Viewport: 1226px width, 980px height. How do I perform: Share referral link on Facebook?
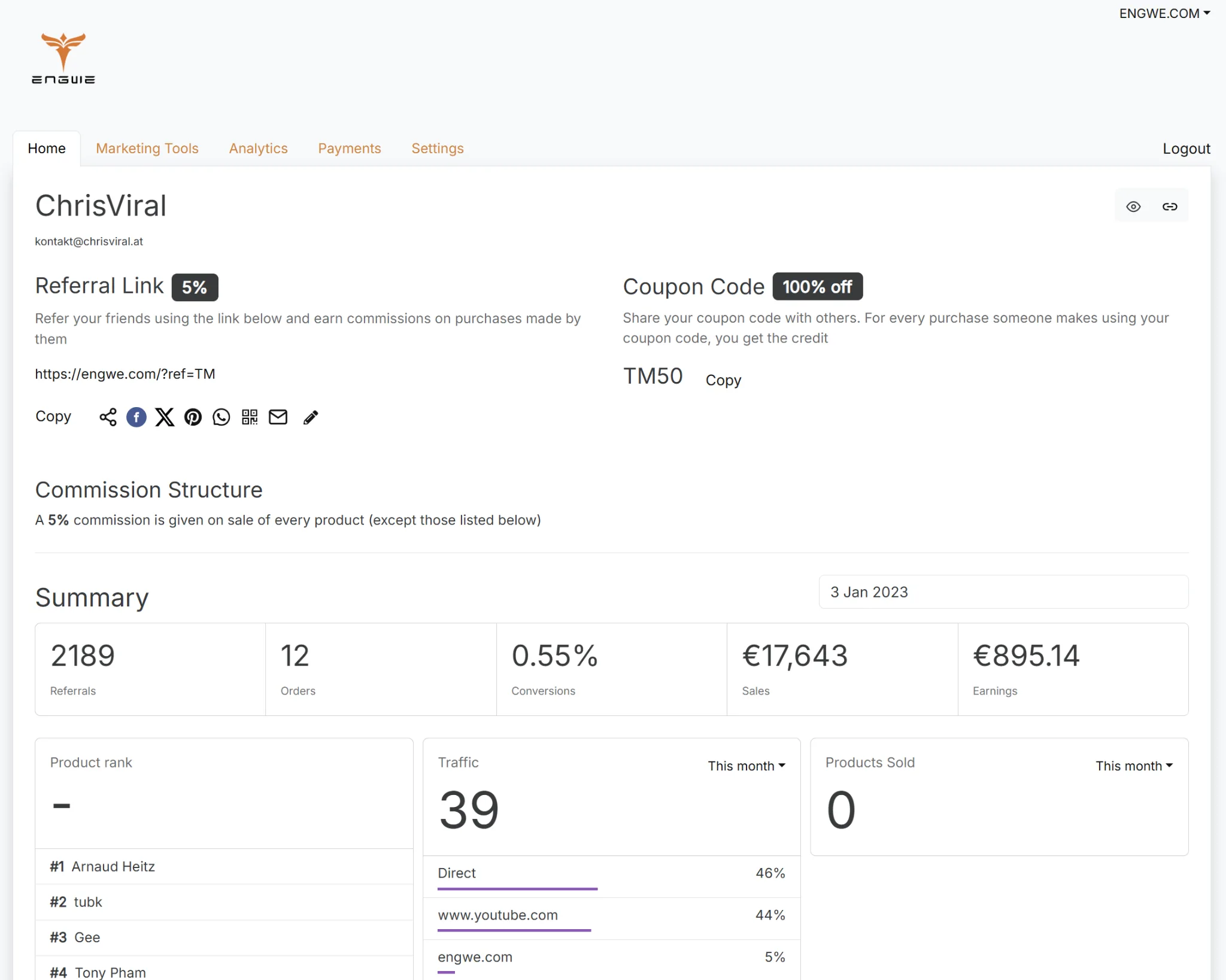tap(136, 417)
